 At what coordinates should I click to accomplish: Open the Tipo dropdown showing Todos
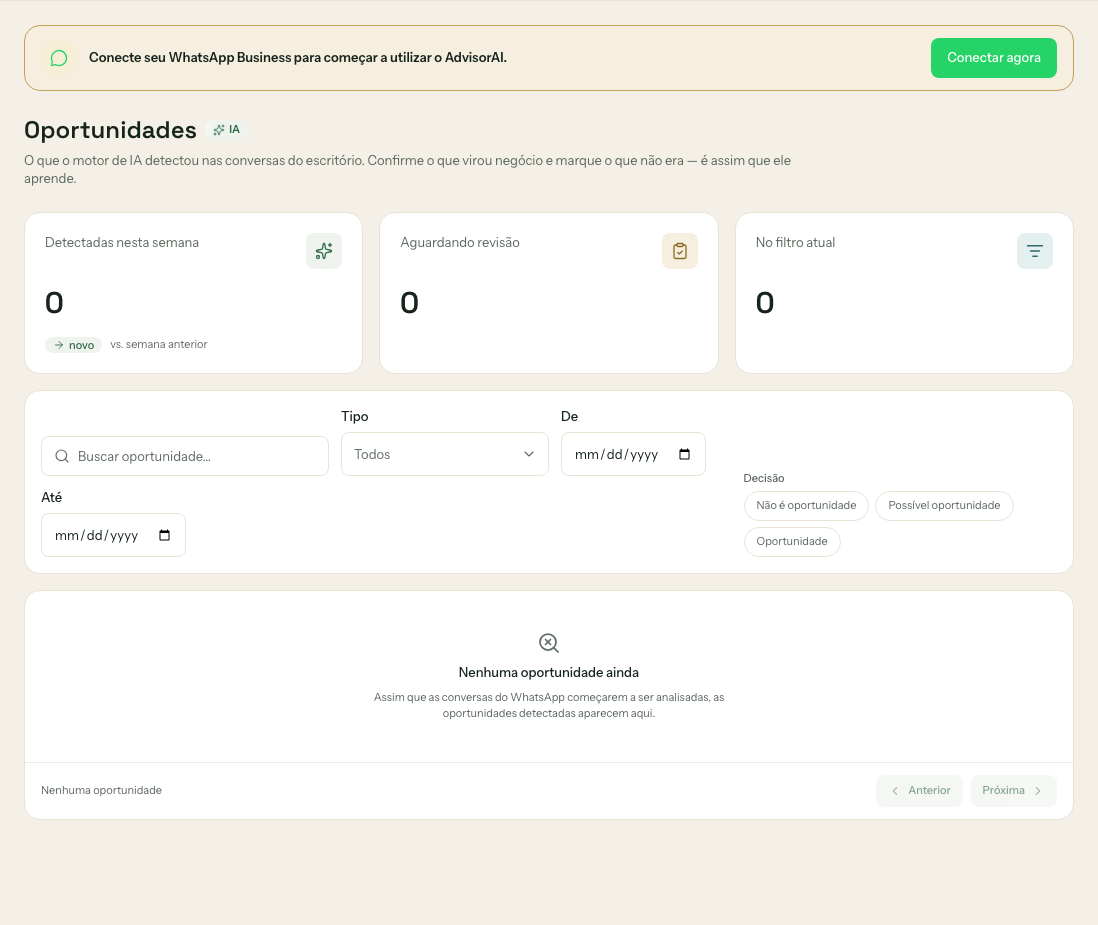[x=445, y=454]
